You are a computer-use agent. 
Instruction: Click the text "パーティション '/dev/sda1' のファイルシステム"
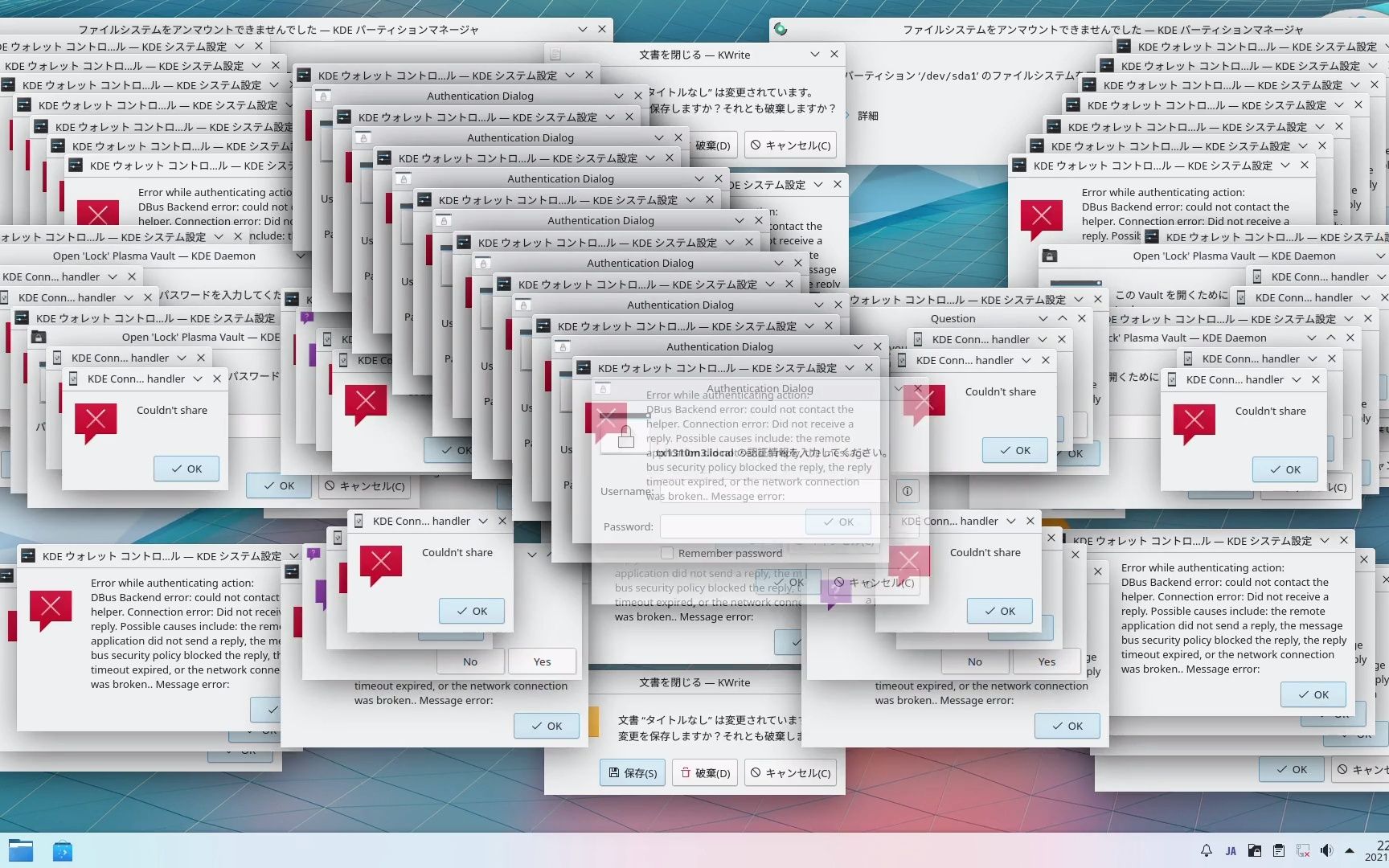pos(961,76)
